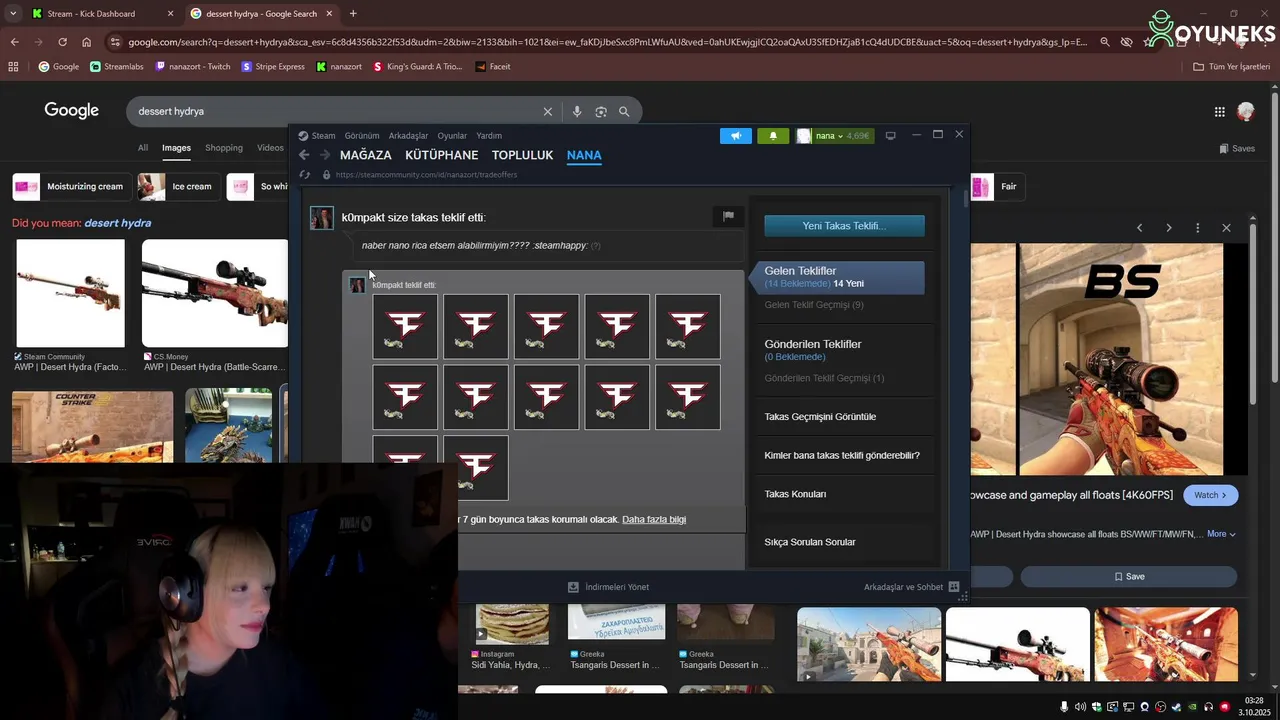Open Faceit bookmark

[493, 67]
